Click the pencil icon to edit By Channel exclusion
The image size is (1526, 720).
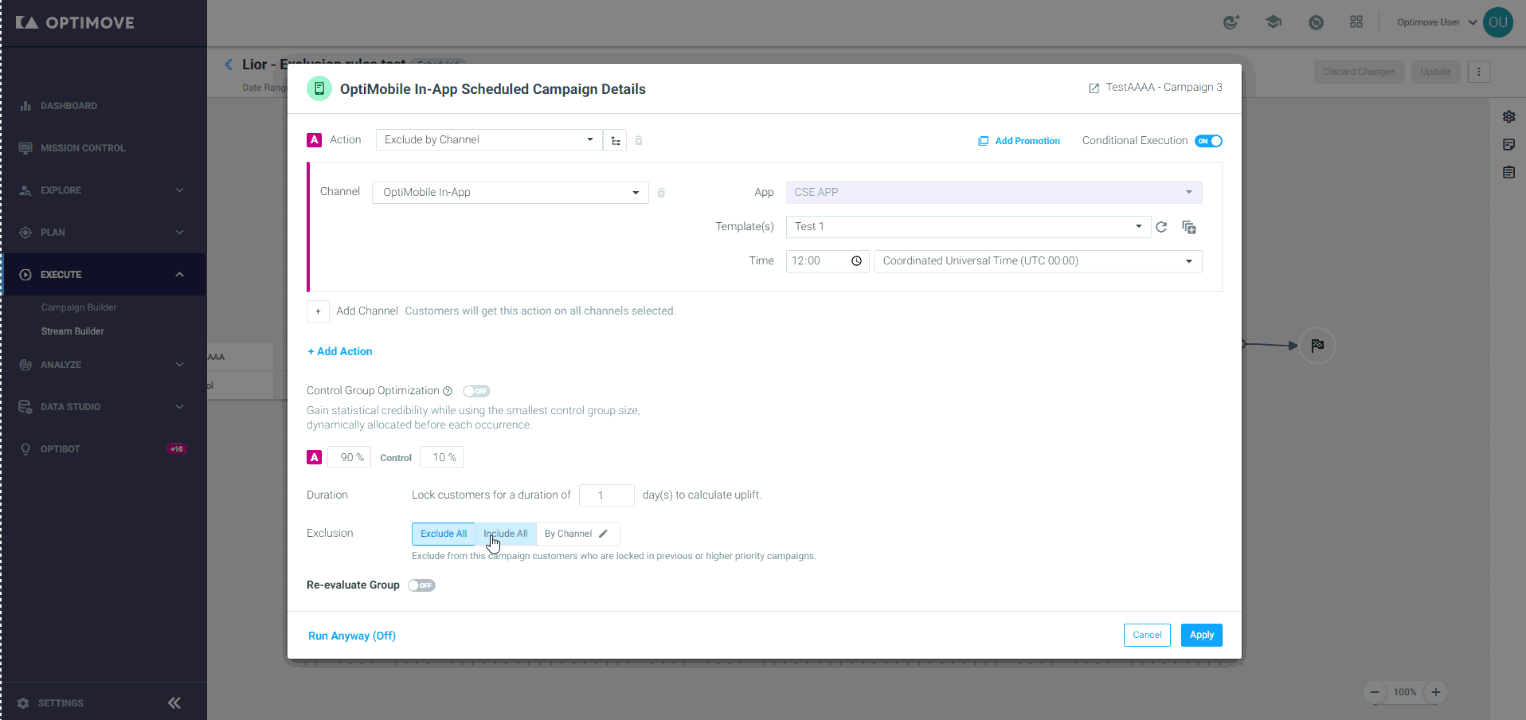pos(603,534)
